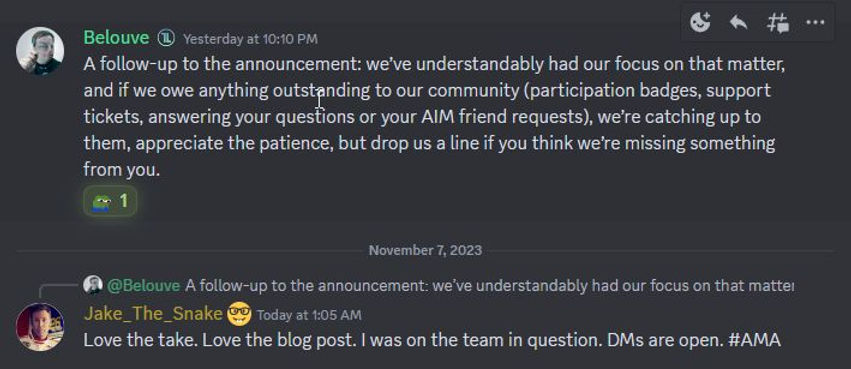Click the Yesterday at 10:10 PM timestamp
This screenshot has width=851, height=369.
[x=250, y=39]
